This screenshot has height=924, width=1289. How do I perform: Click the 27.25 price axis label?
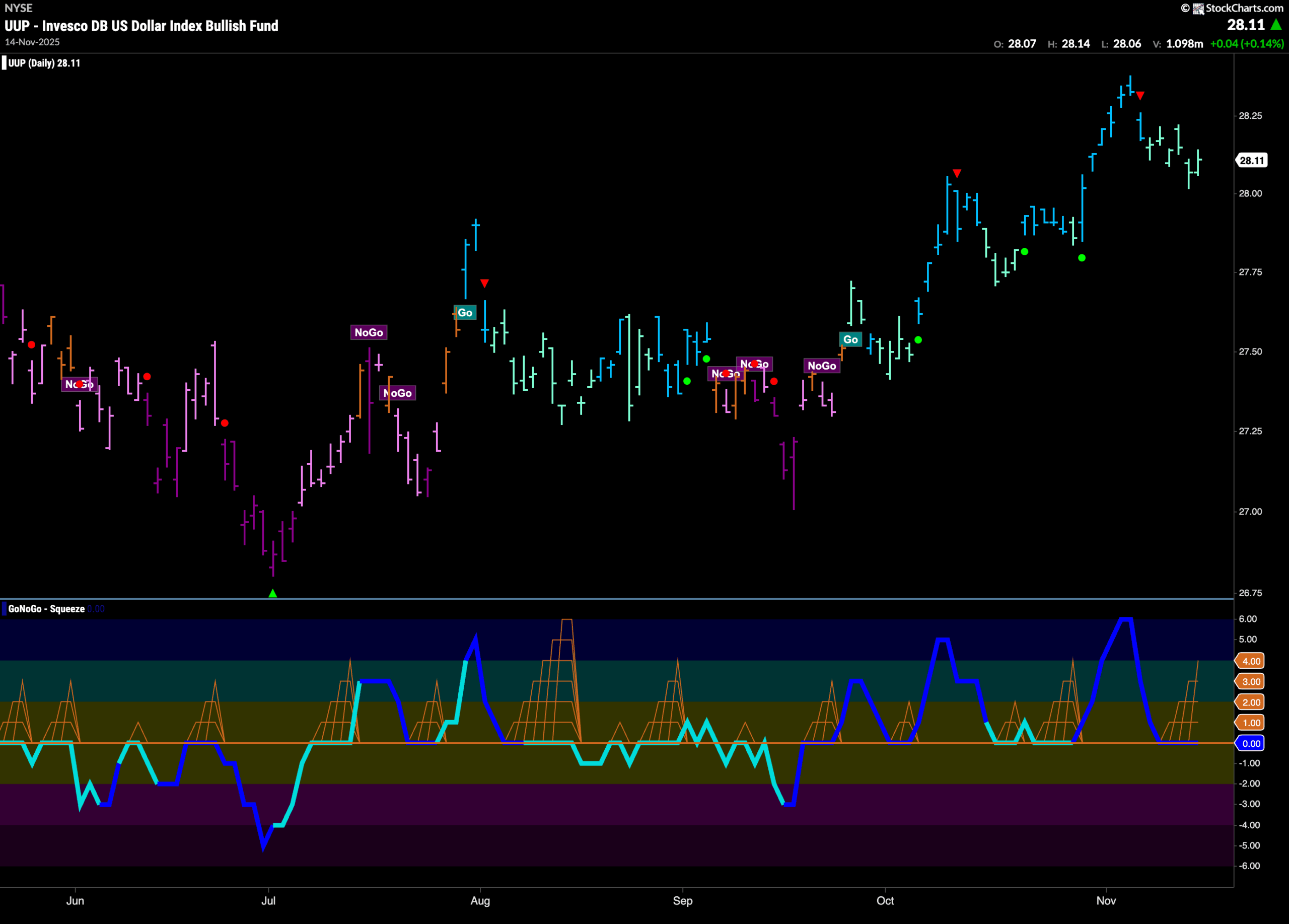pyautogui.click(x=1250, y=432)
